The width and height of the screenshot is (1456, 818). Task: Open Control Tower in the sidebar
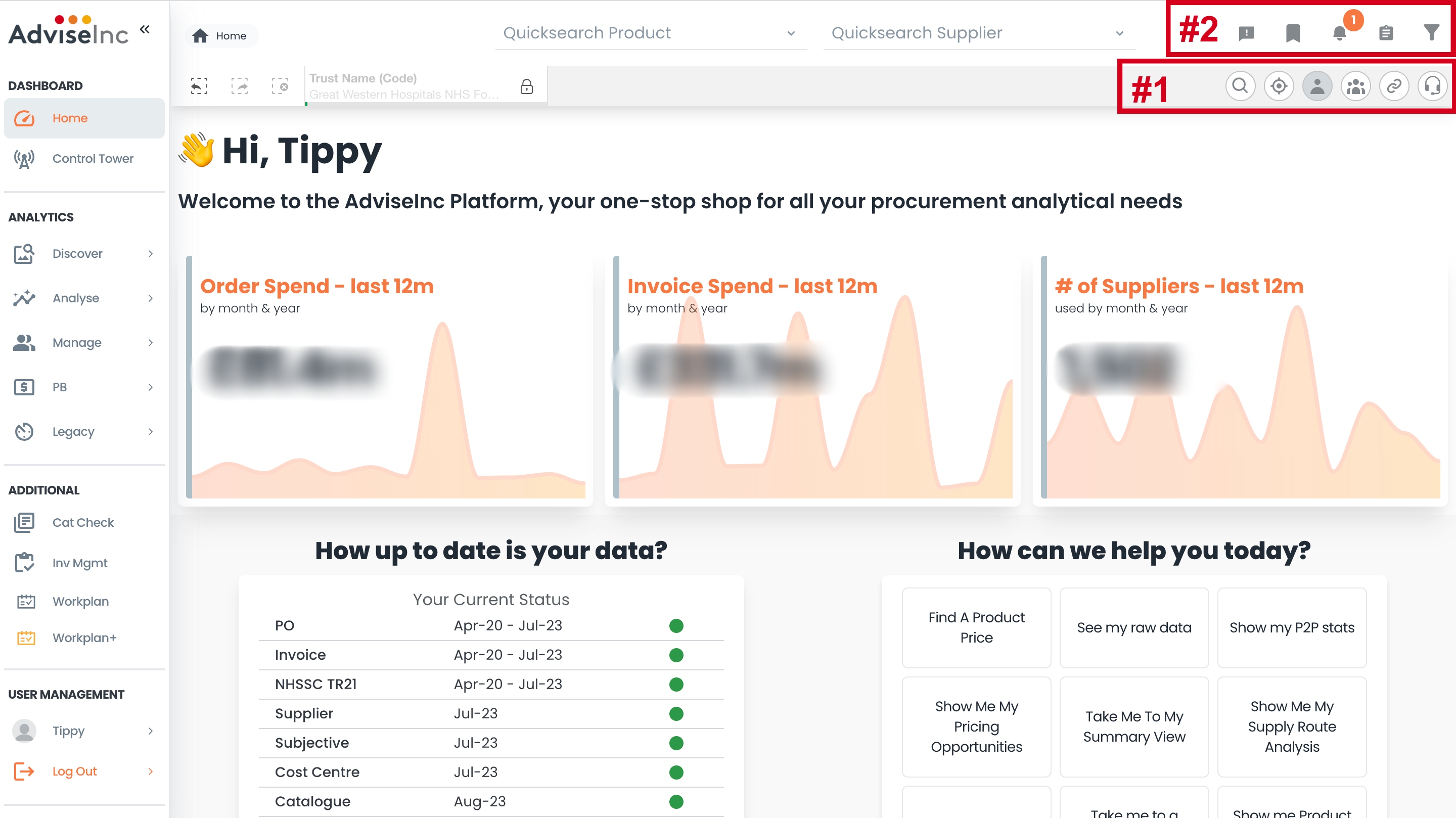[93, 159]
